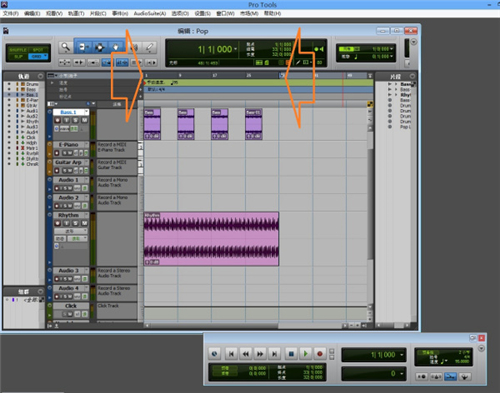Viewport: 500px width, 393px height.
Task: Open main counter format dropdown arrow
Action: pos(235,49)
